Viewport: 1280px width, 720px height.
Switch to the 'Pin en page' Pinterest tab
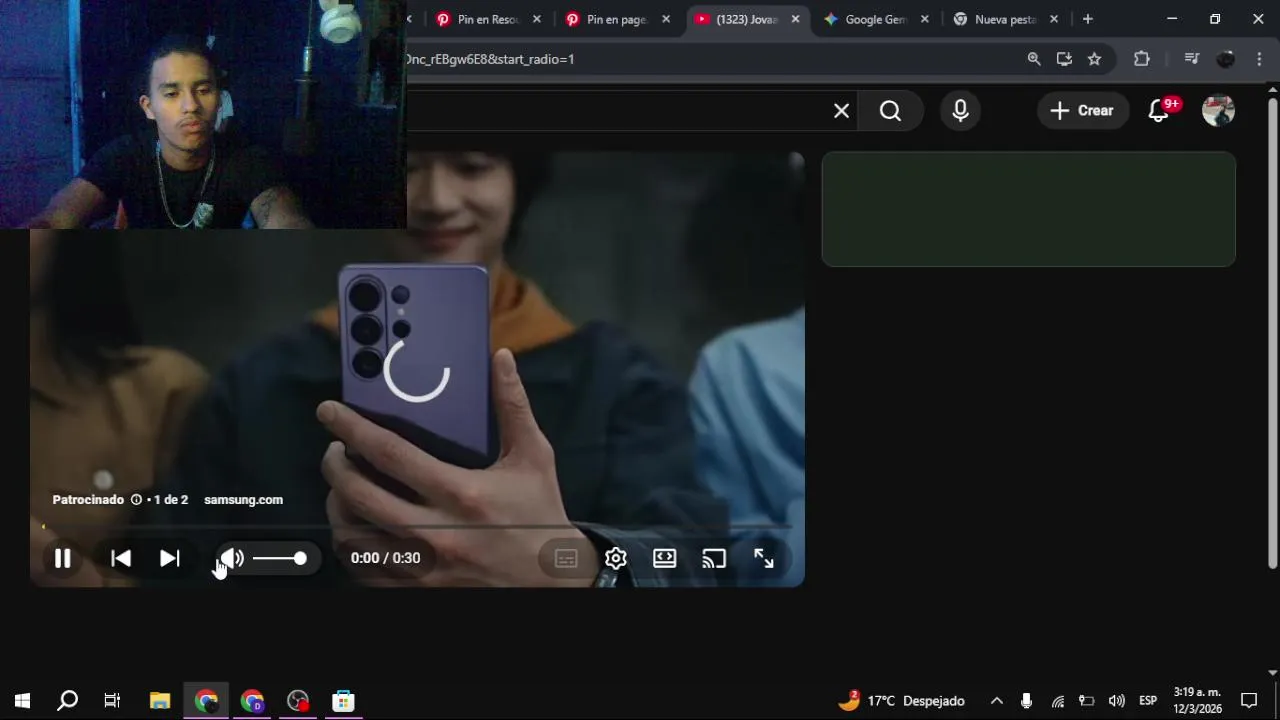click(x=606, y=19)
